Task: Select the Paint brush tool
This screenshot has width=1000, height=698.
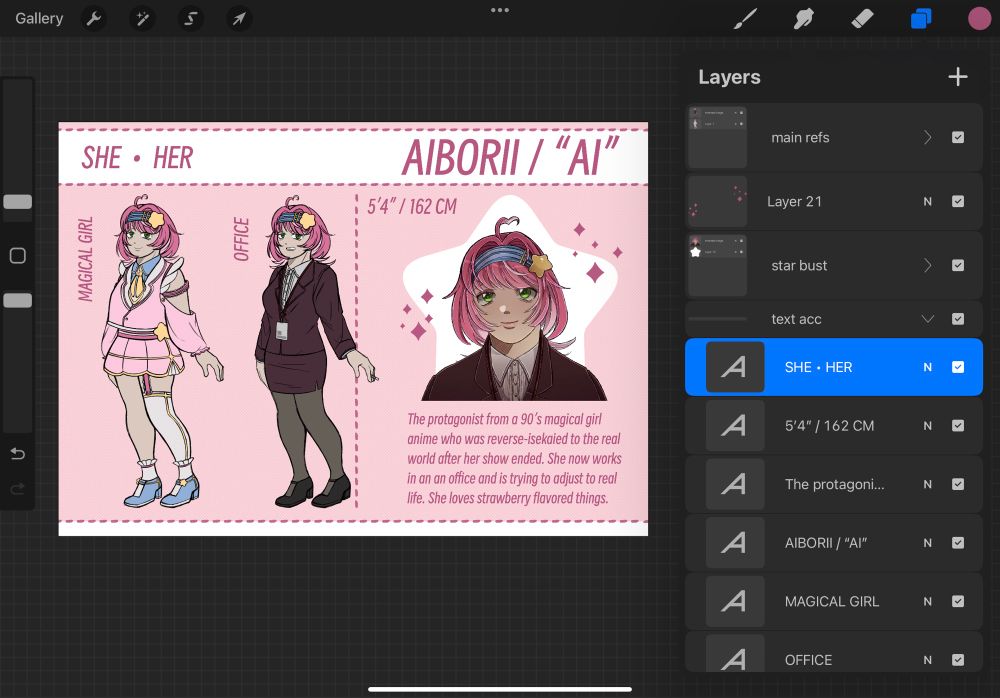Action: click(746, 19)
